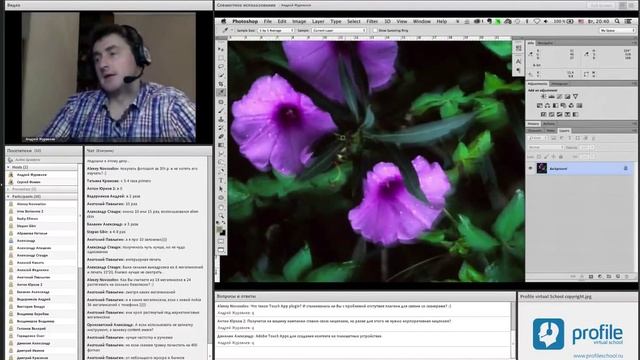640x360 pixels.
Task: Toggle pixel layer filter in Layers panel
Action: (554, 138)
